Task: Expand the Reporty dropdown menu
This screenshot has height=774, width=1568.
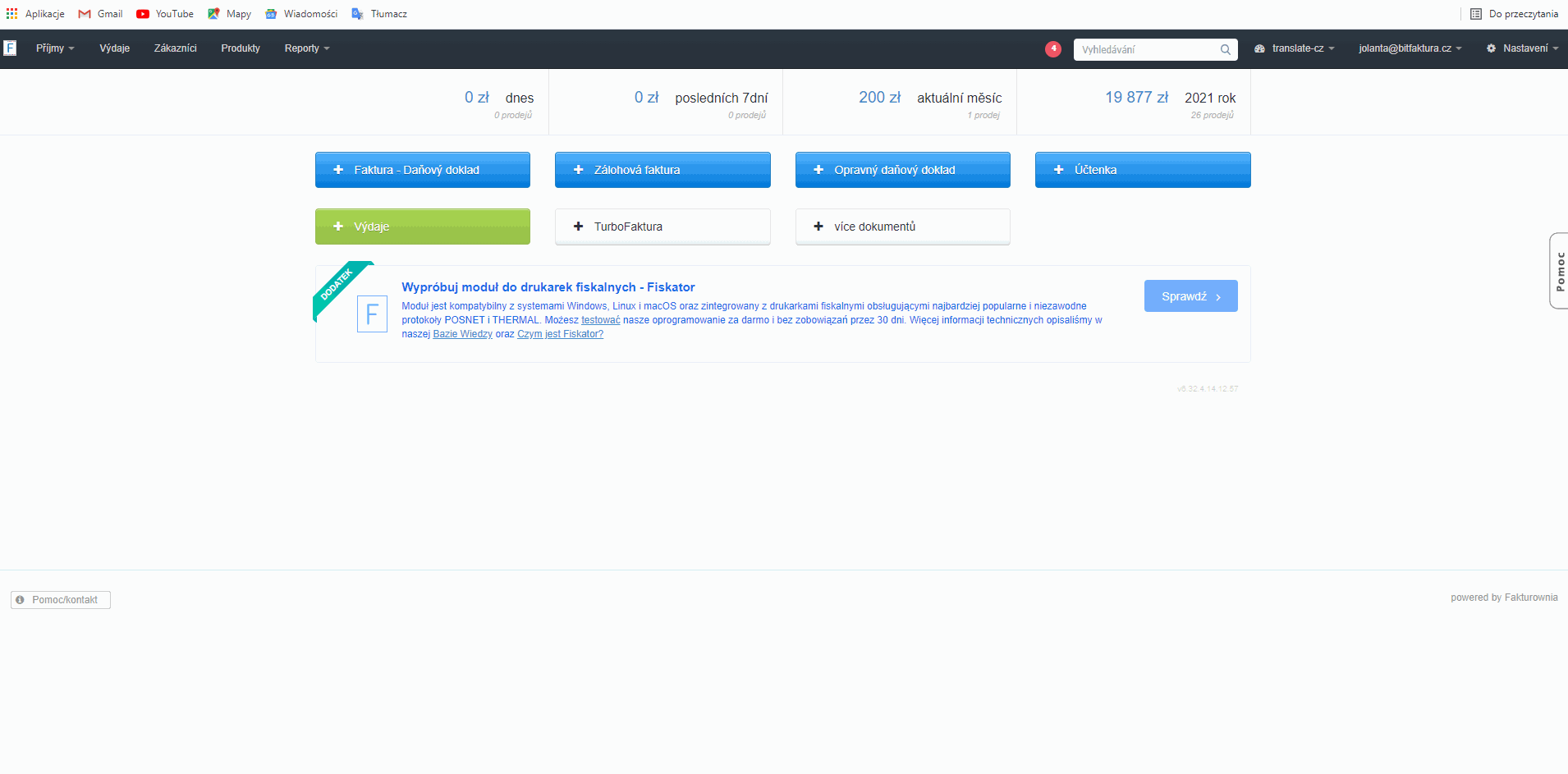Action: coord(307,48)
